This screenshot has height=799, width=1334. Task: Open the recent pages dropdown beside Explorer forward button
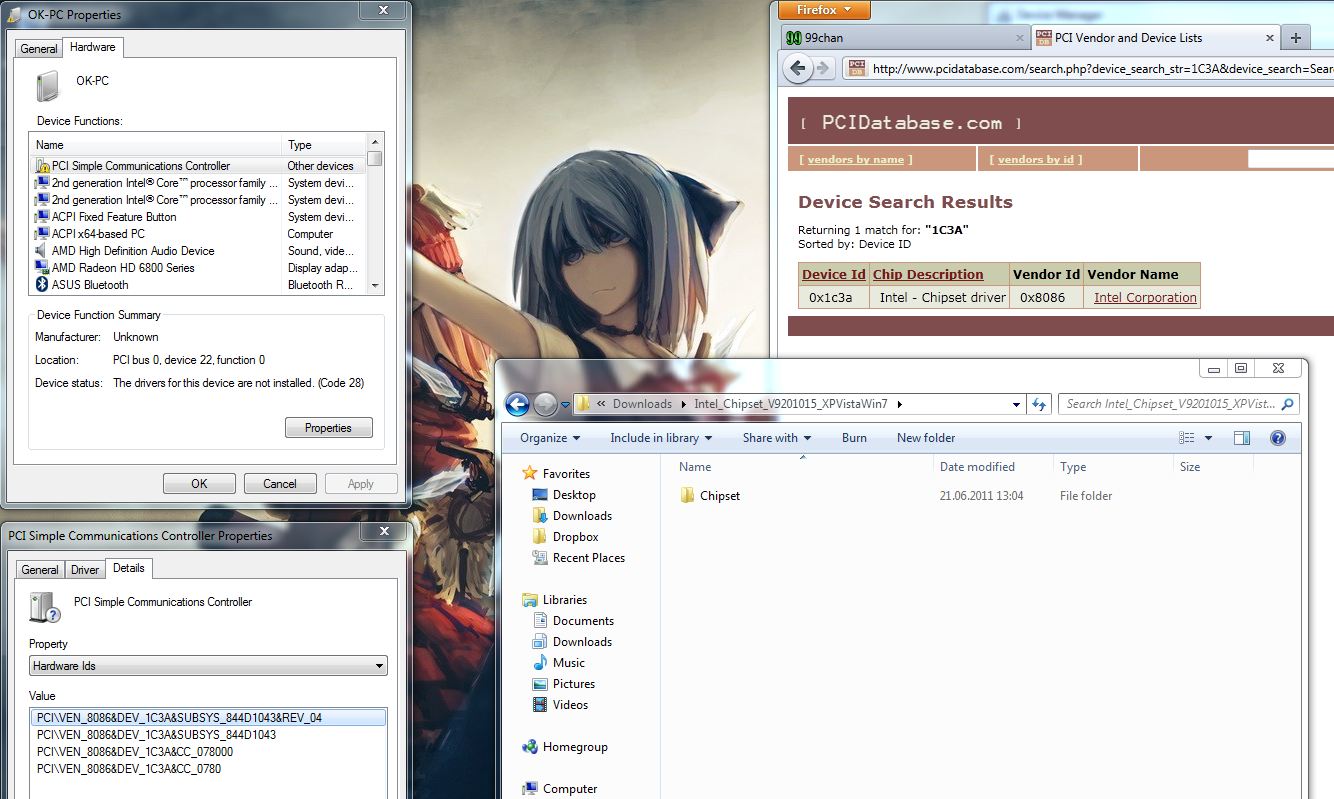click(565, 405)
